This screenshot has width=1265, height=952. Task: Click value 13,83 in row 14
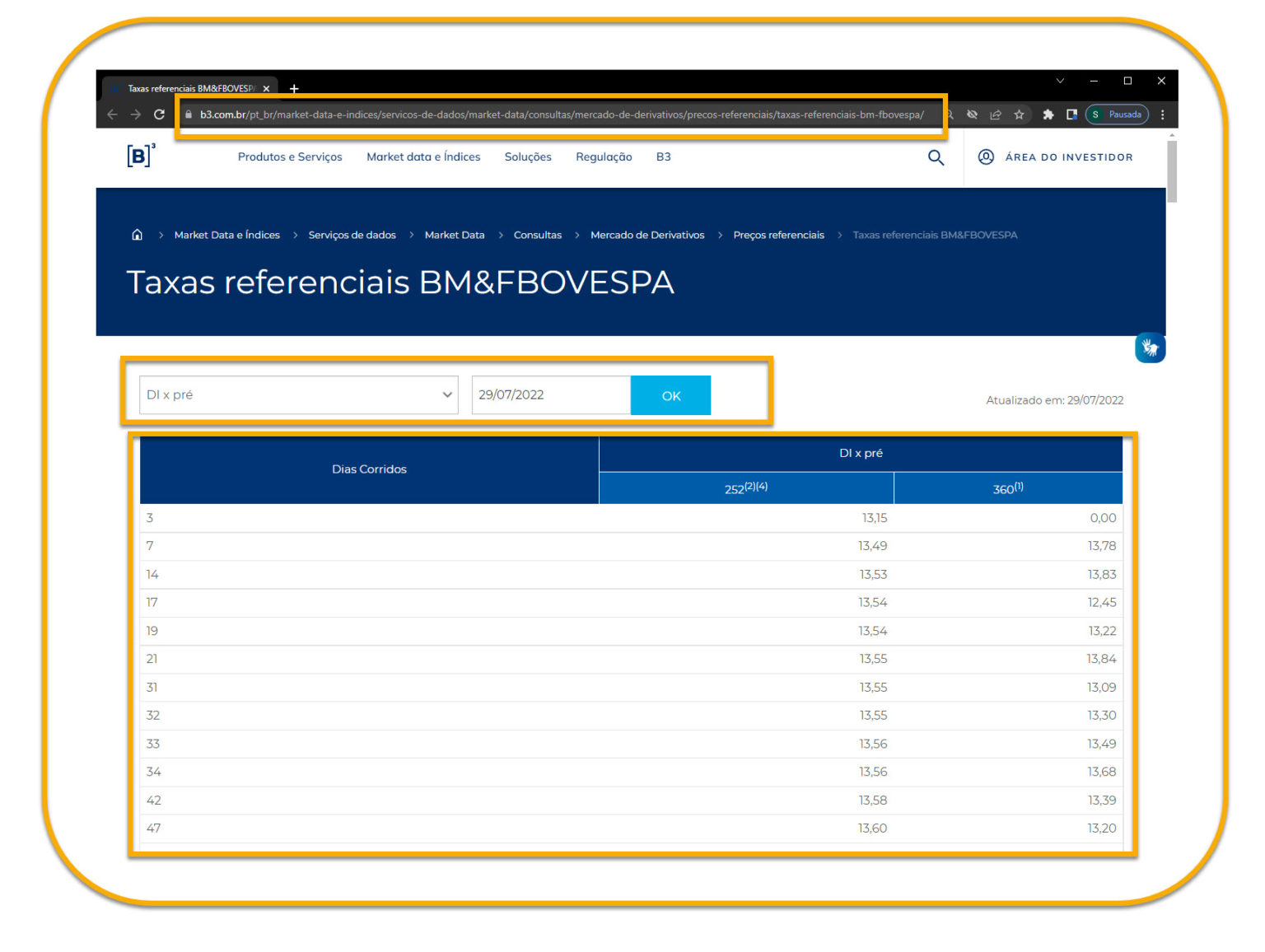coord(1102,575)
